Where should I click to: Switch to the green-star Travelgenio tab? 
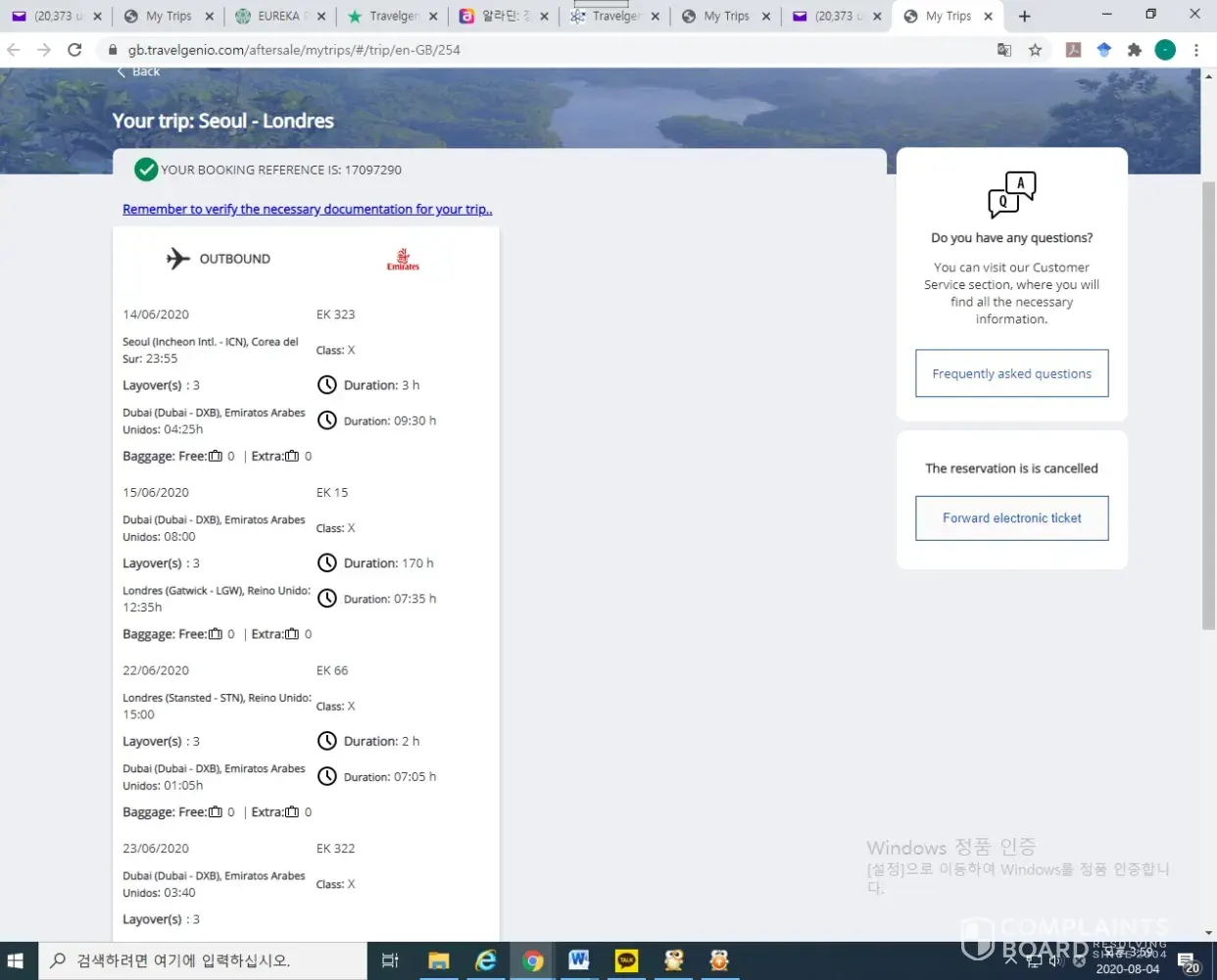394,16
